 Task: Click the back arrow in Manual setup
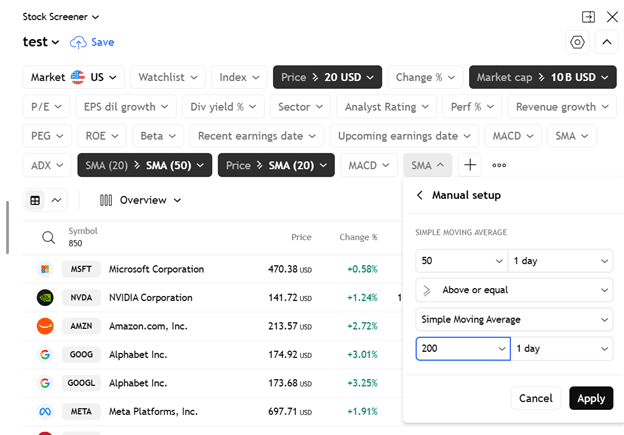click(420, 195)
